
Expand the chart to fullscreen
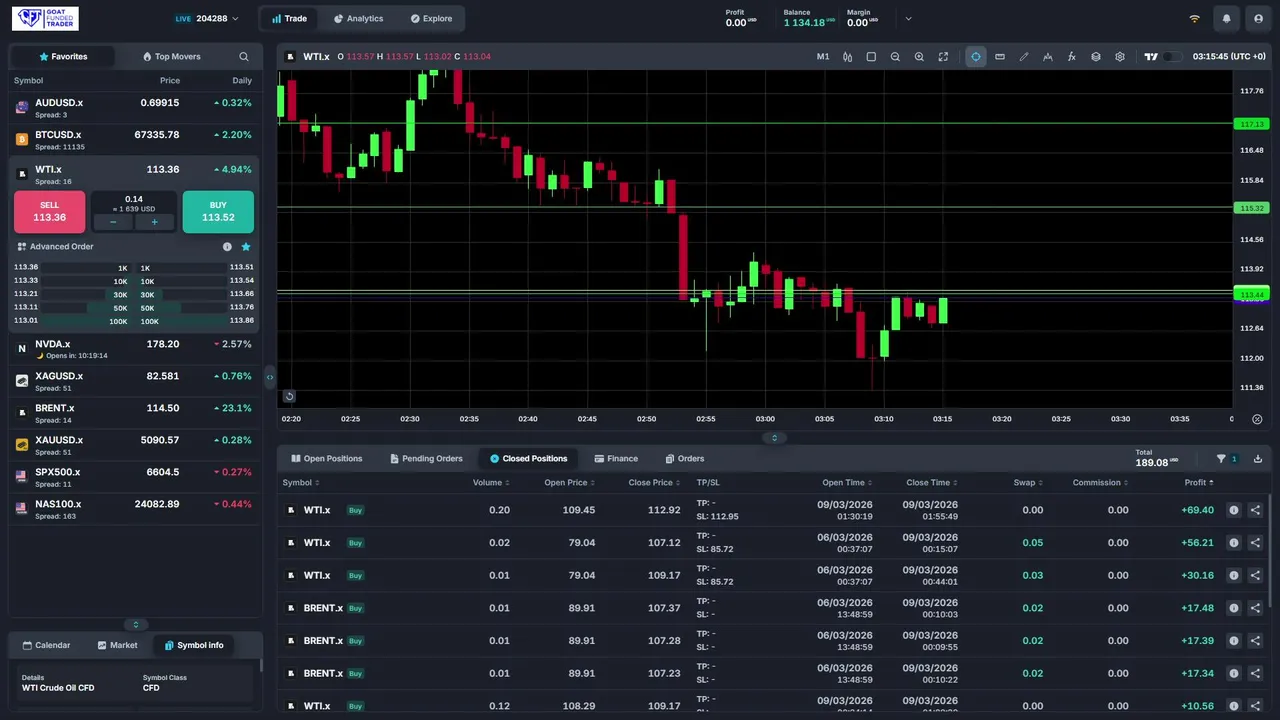[943, 57]
